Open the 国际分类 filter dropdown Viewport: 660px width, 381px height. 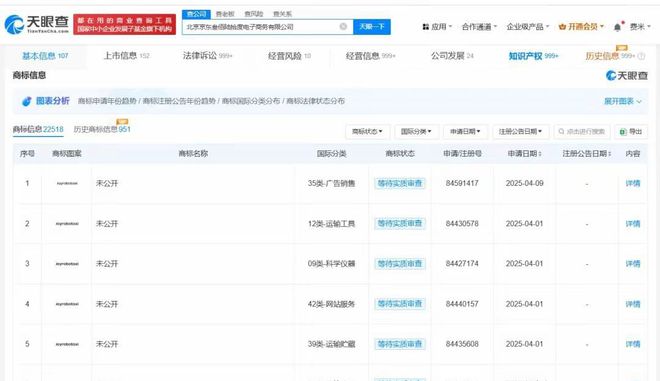(416, 132)
